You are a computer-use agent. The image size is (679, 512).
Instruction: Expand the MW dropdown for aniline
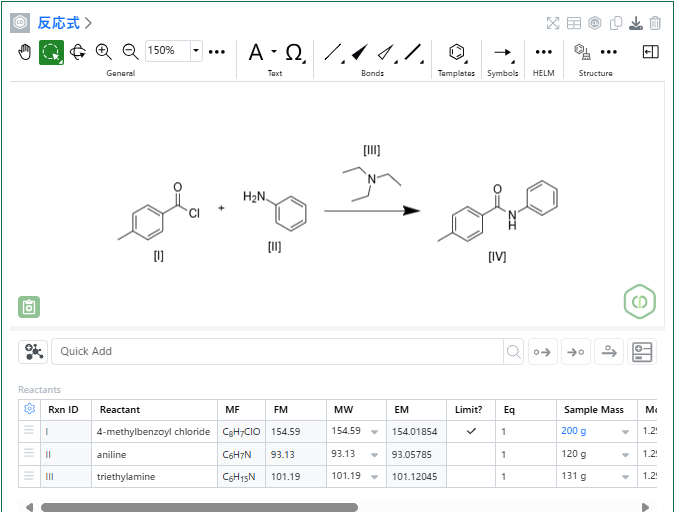[374, 454]
